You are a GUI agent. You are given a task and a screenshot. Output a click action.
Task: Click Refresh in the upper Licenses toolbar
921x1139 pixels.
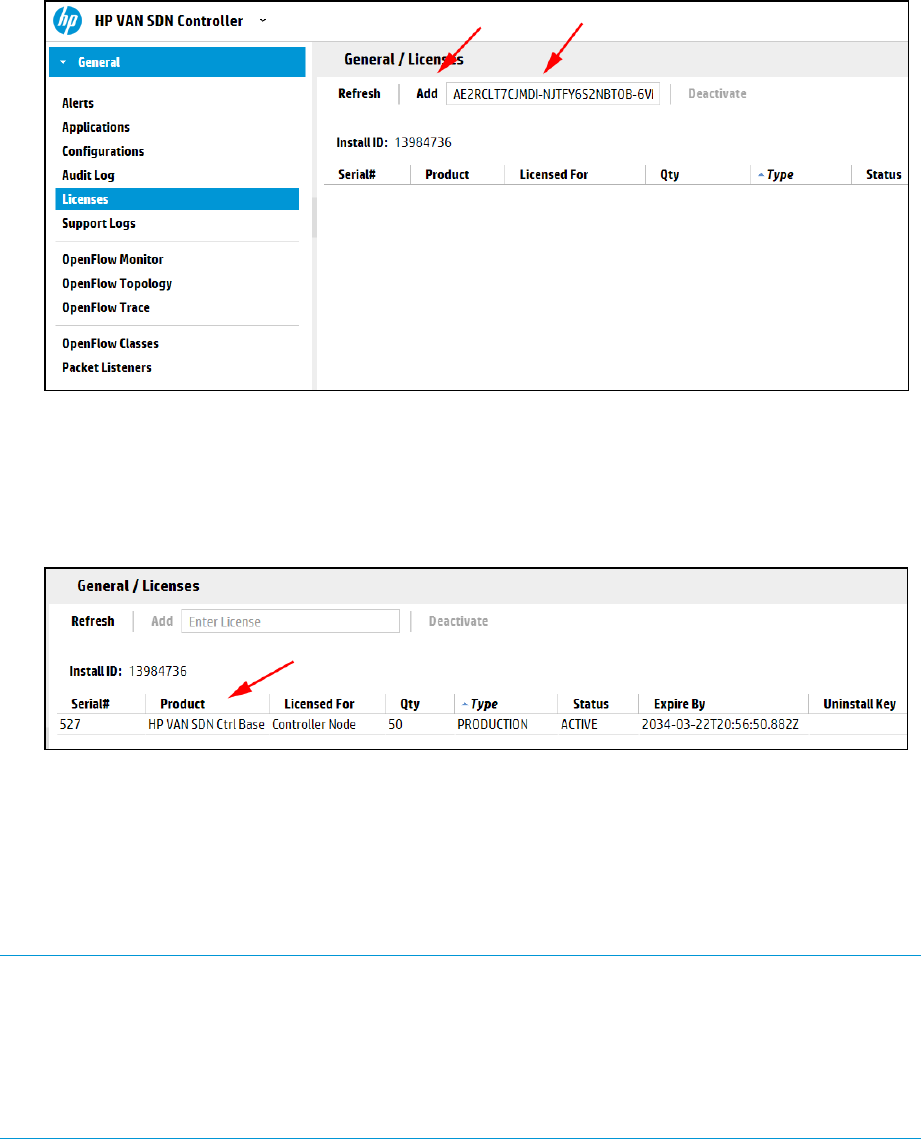[x=360, y=94]
